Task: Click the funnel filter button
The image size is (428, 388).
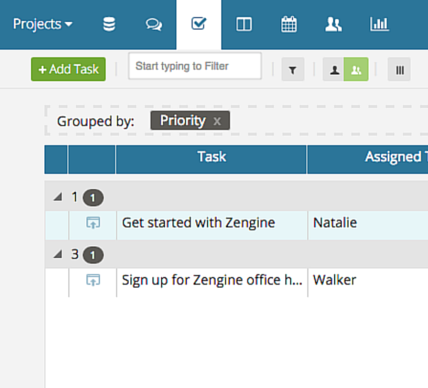Action: pos(293,70)
